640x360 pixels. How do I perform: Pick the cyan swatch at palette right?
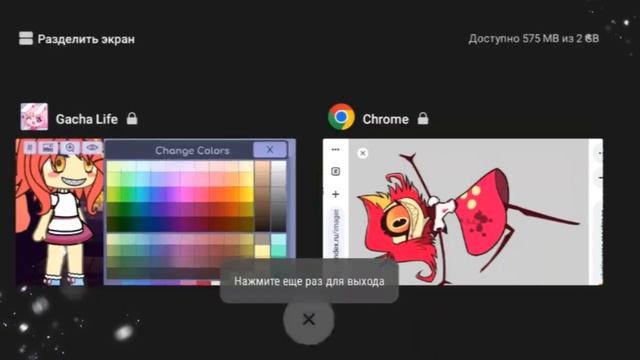coord(278,240)
